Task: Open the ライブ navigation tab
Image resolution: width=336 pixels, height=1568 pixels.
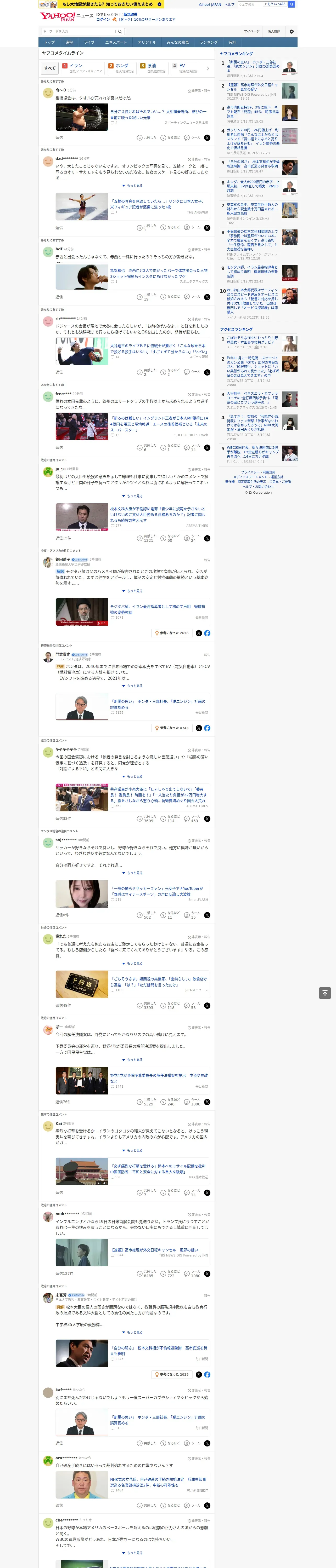Action: coord(89,43)
